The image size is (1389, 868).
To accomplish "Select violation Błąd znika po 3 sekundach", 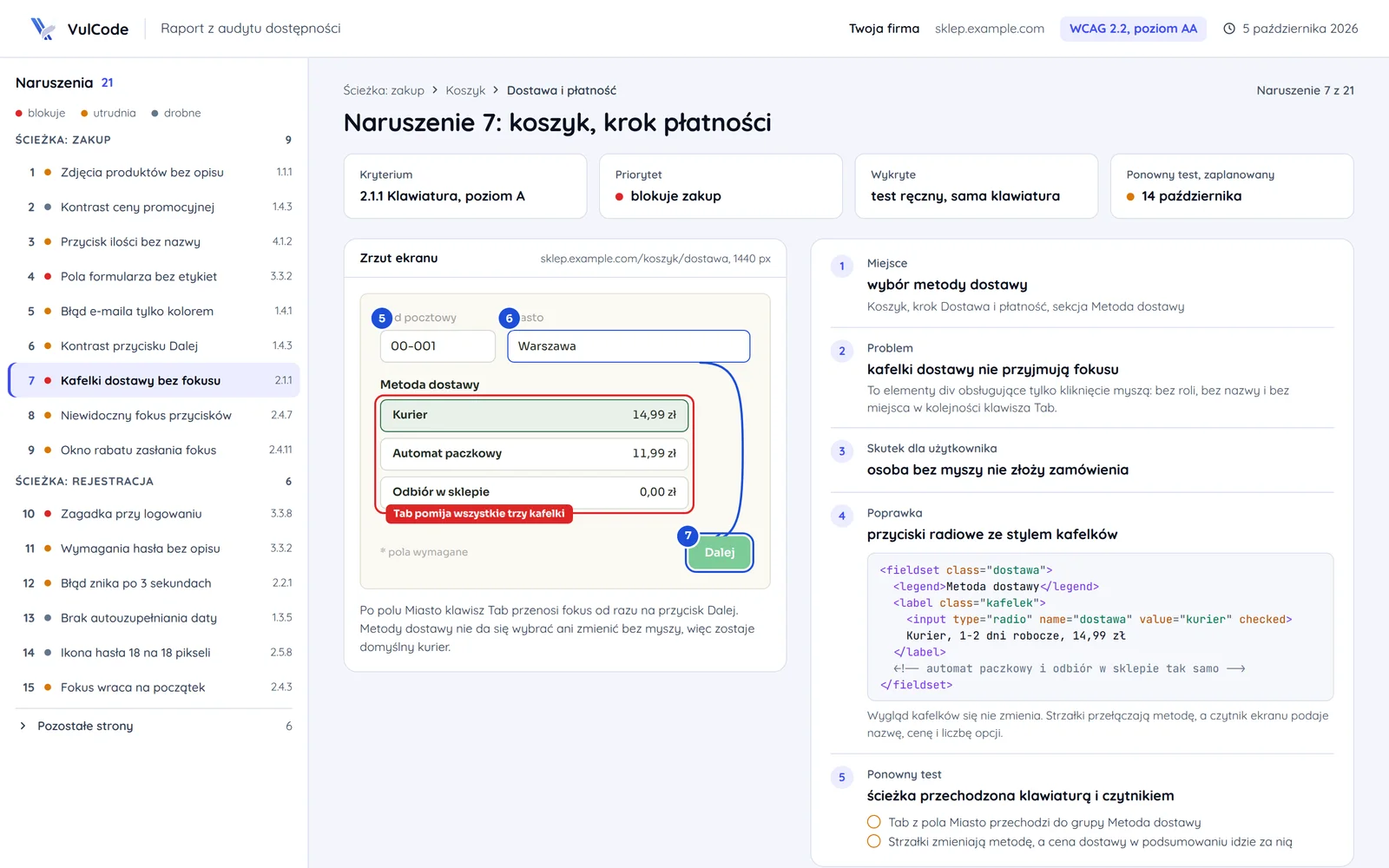I will click(x=155, y=583).
